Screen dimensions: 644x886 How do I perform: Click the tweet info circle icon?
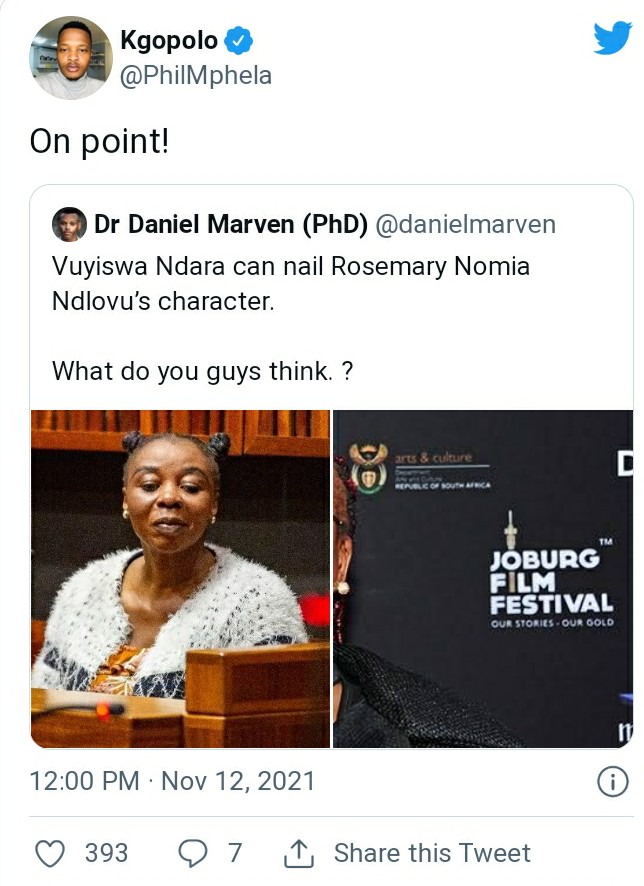612,782
